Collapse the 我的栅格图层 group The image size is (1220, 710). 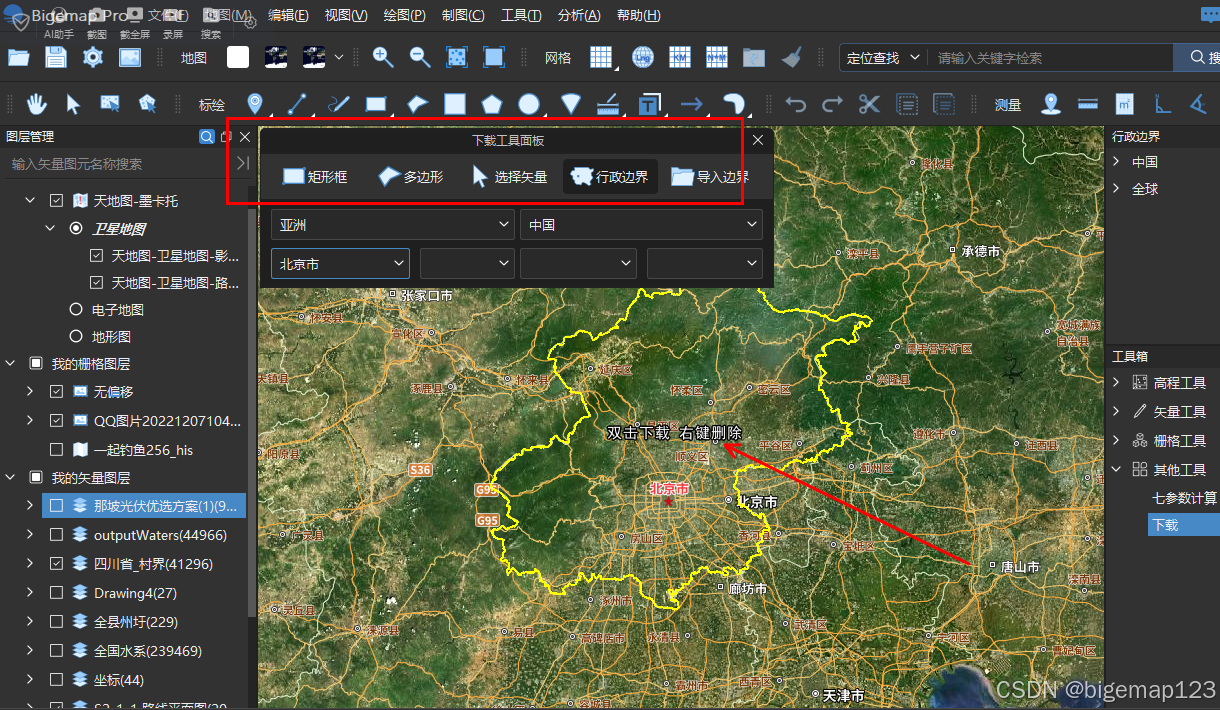[x=11, y=364]
